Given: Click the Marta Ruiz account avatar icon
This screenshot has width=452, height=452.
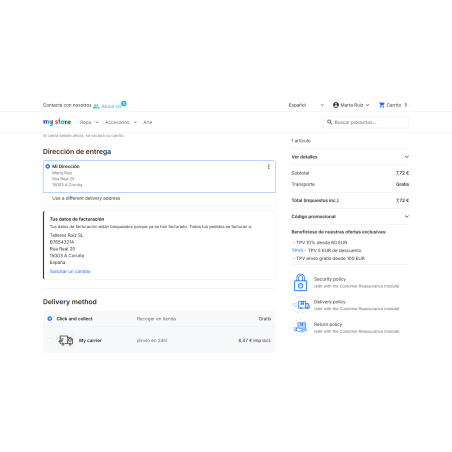Looking at the screenshot, I should click(336, 105).
